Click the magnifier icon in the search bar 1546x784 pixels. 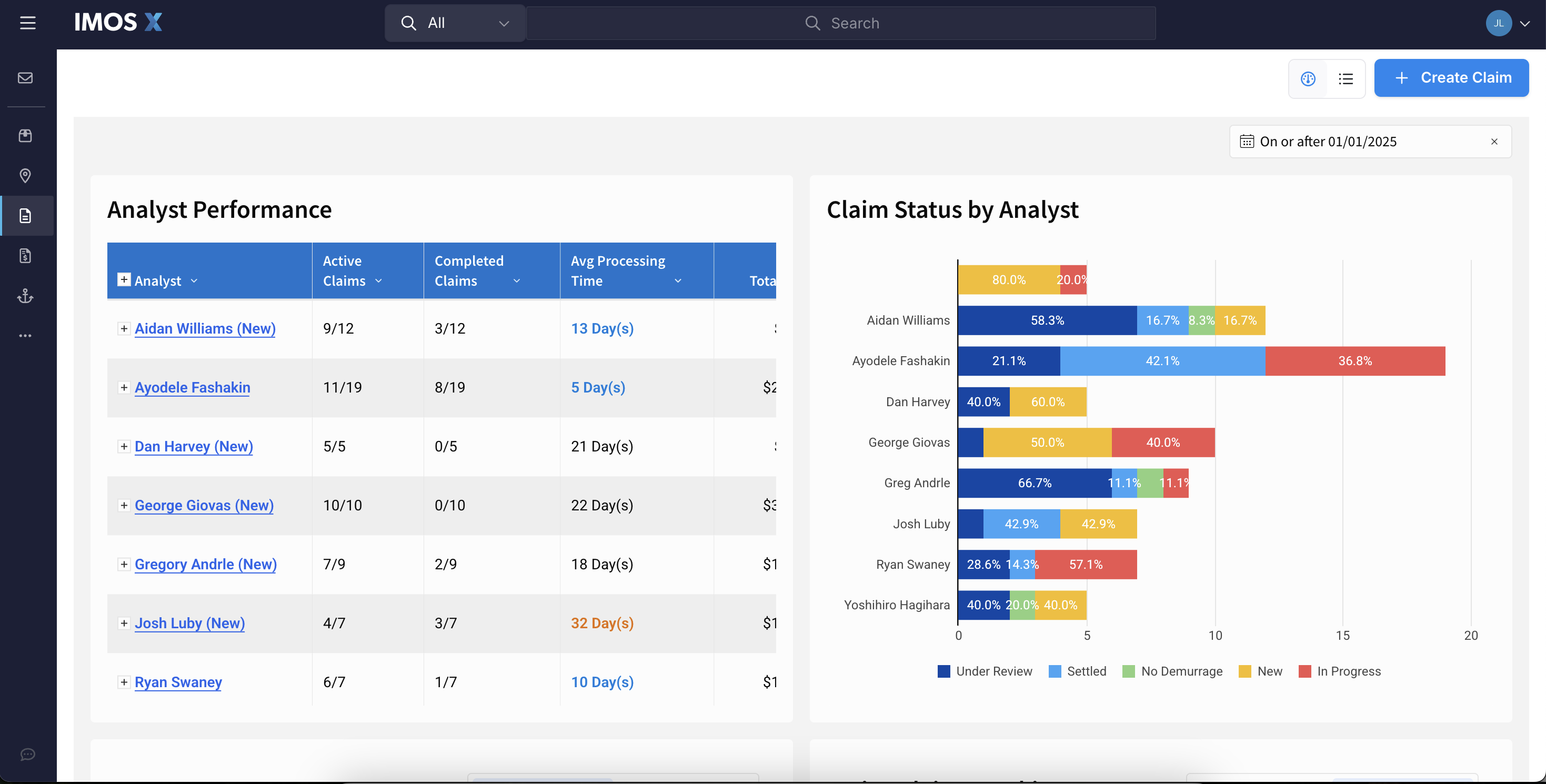point(812,23)
